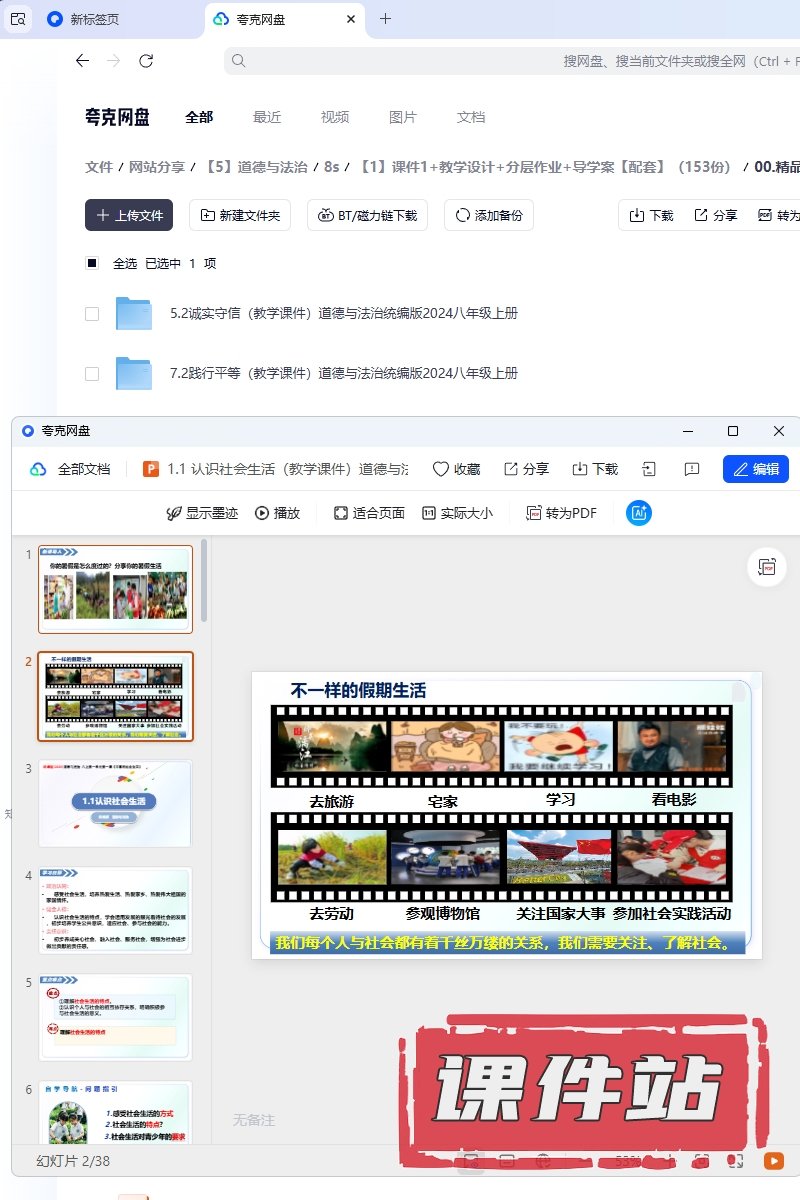Toggle the 全选 select-all checkbox

(92, 263)
